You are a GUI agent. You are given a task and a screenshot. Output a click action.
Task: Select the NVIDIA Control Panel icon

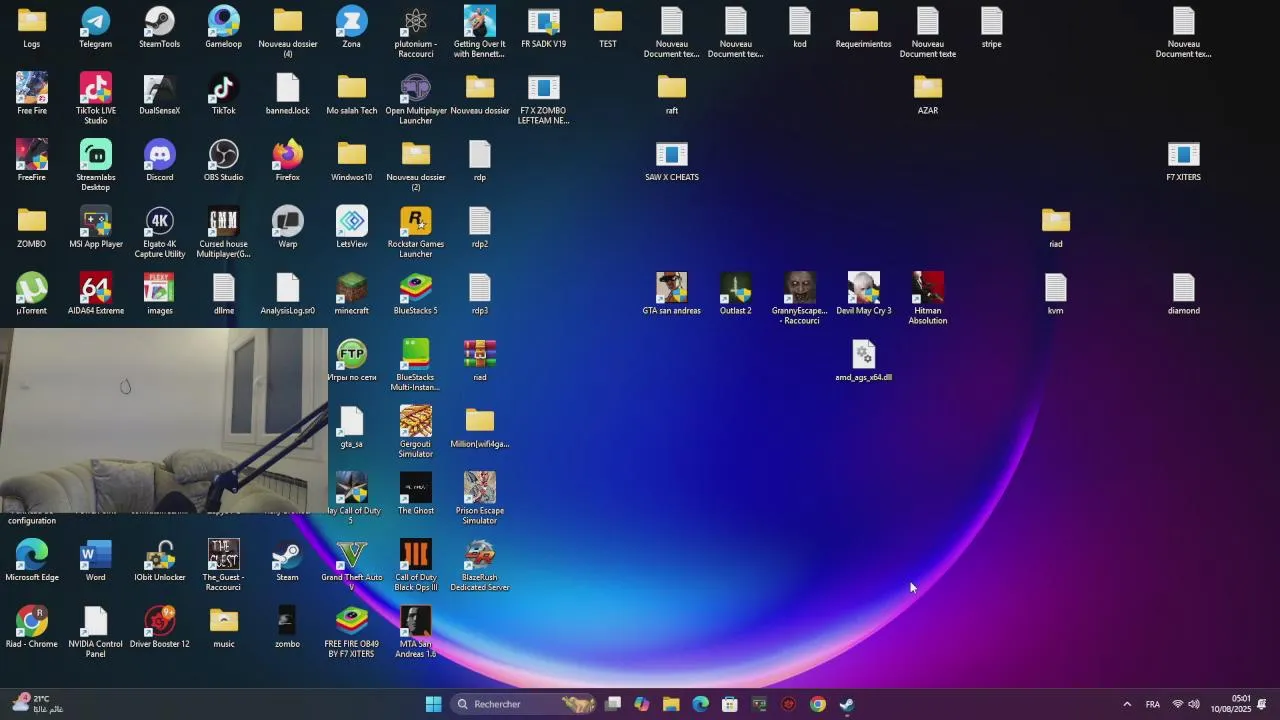[x=96, y=632]
